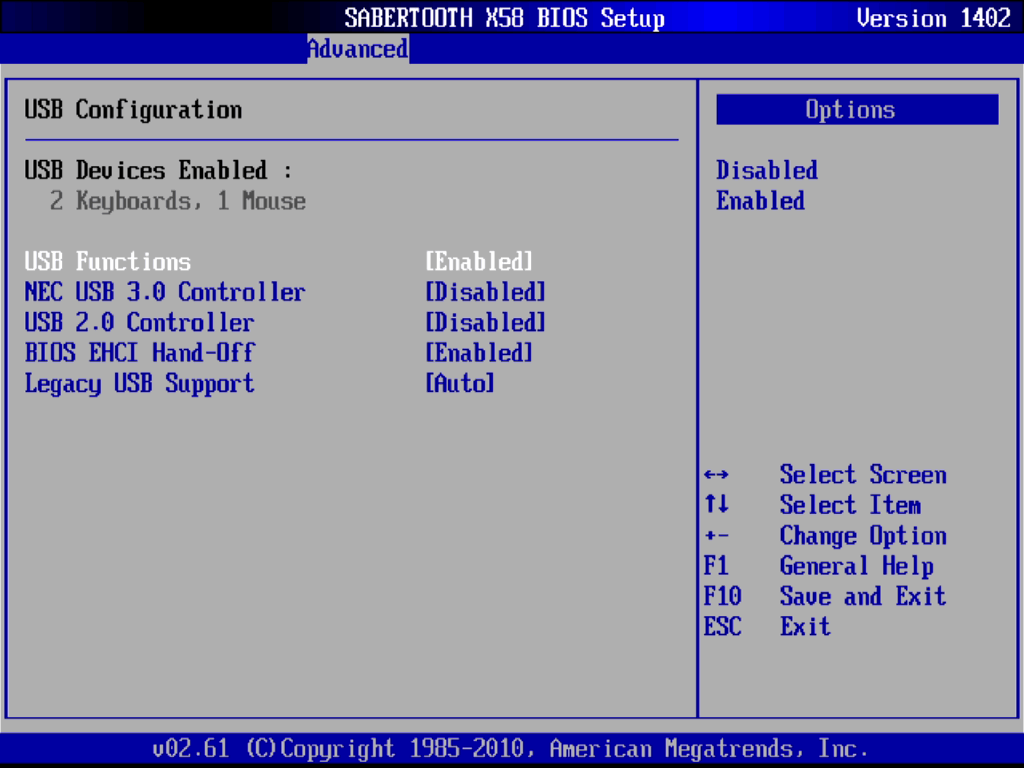
Task: Click General Help text
Action: pyautogui.click(x=856, y=566)
